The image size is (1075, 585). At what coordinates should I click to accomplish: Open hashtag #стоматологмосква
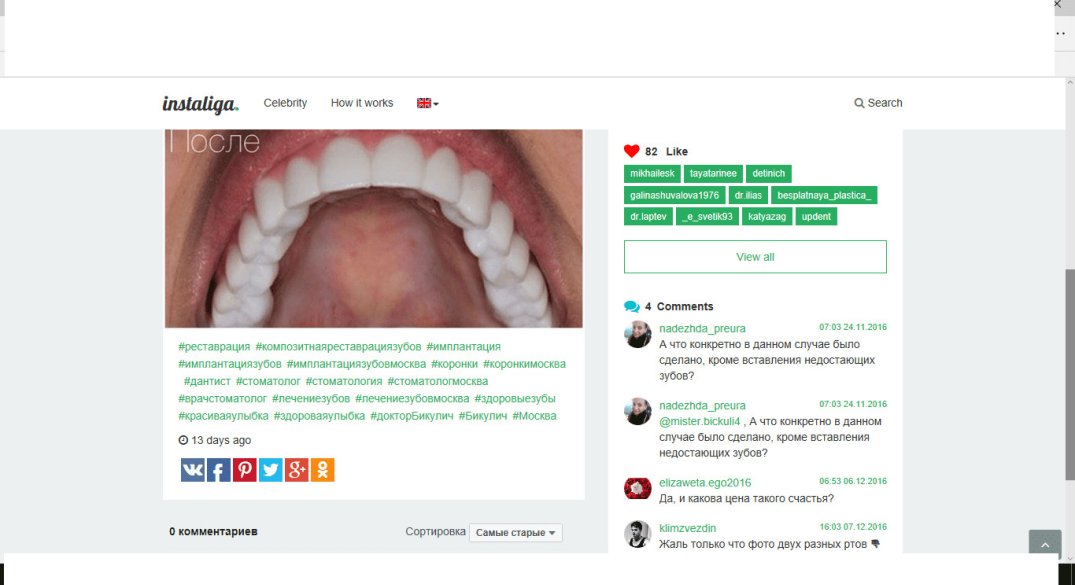pos(437,381)
